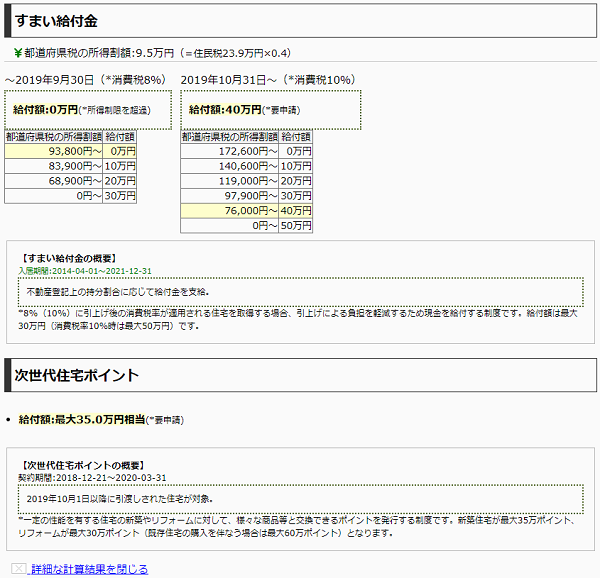Click the 2019年10月1日以降に引渡し note box

(301, 499)
